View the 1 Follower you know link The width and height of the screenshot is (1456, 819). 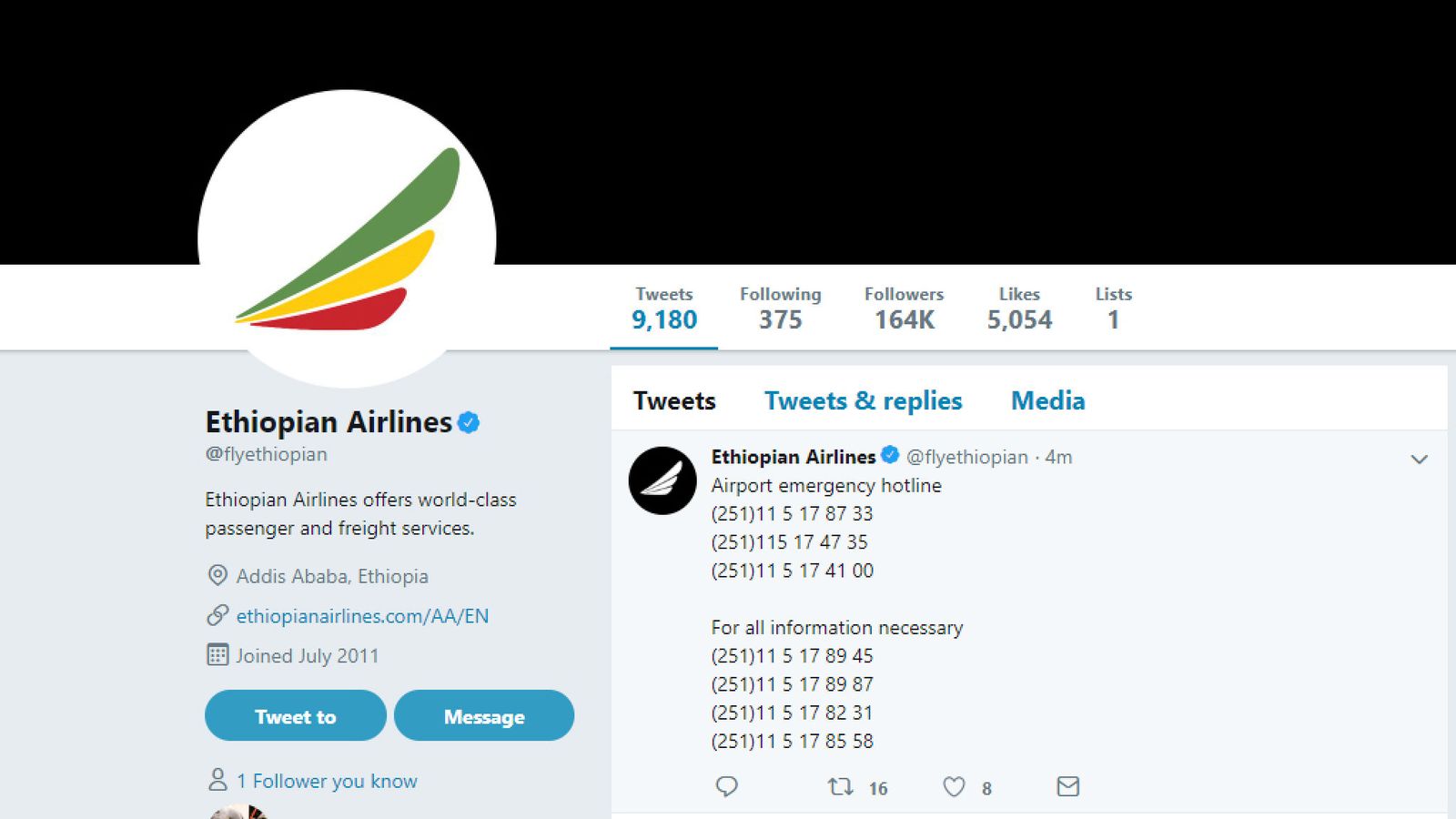point(327,781)
